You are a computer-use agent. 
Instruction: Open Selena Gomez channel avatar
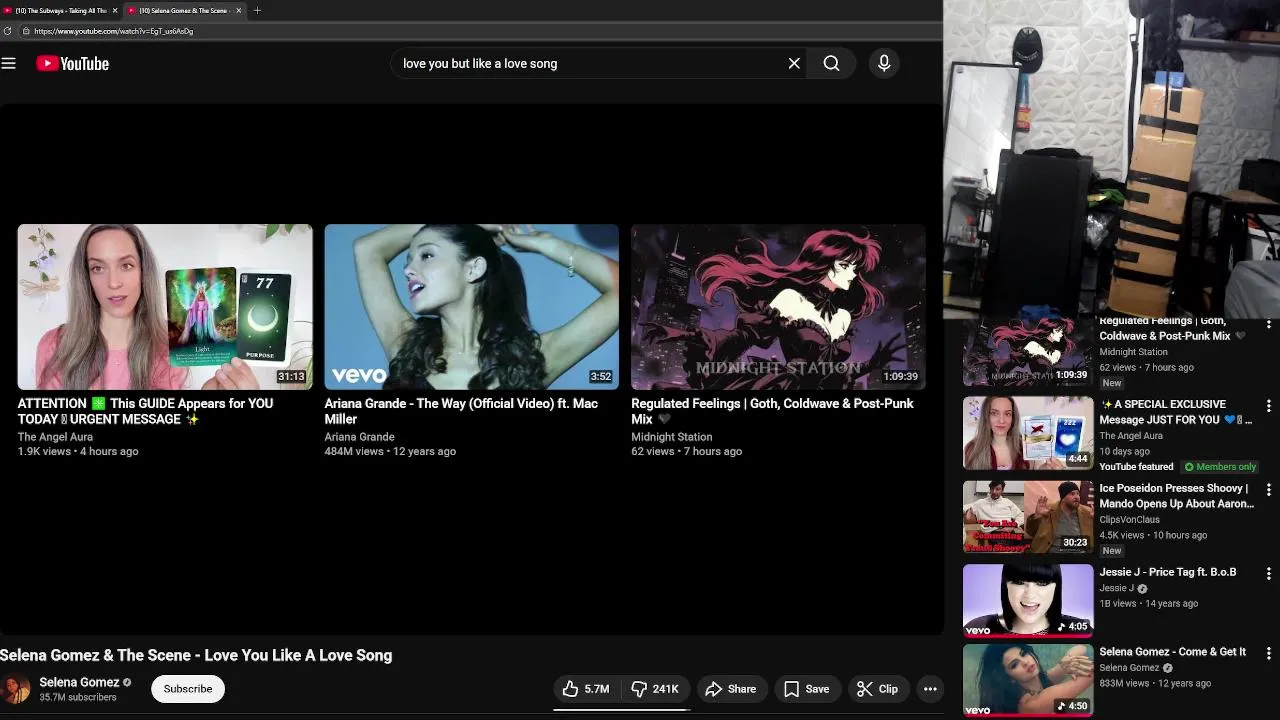[x=15, y=689]
